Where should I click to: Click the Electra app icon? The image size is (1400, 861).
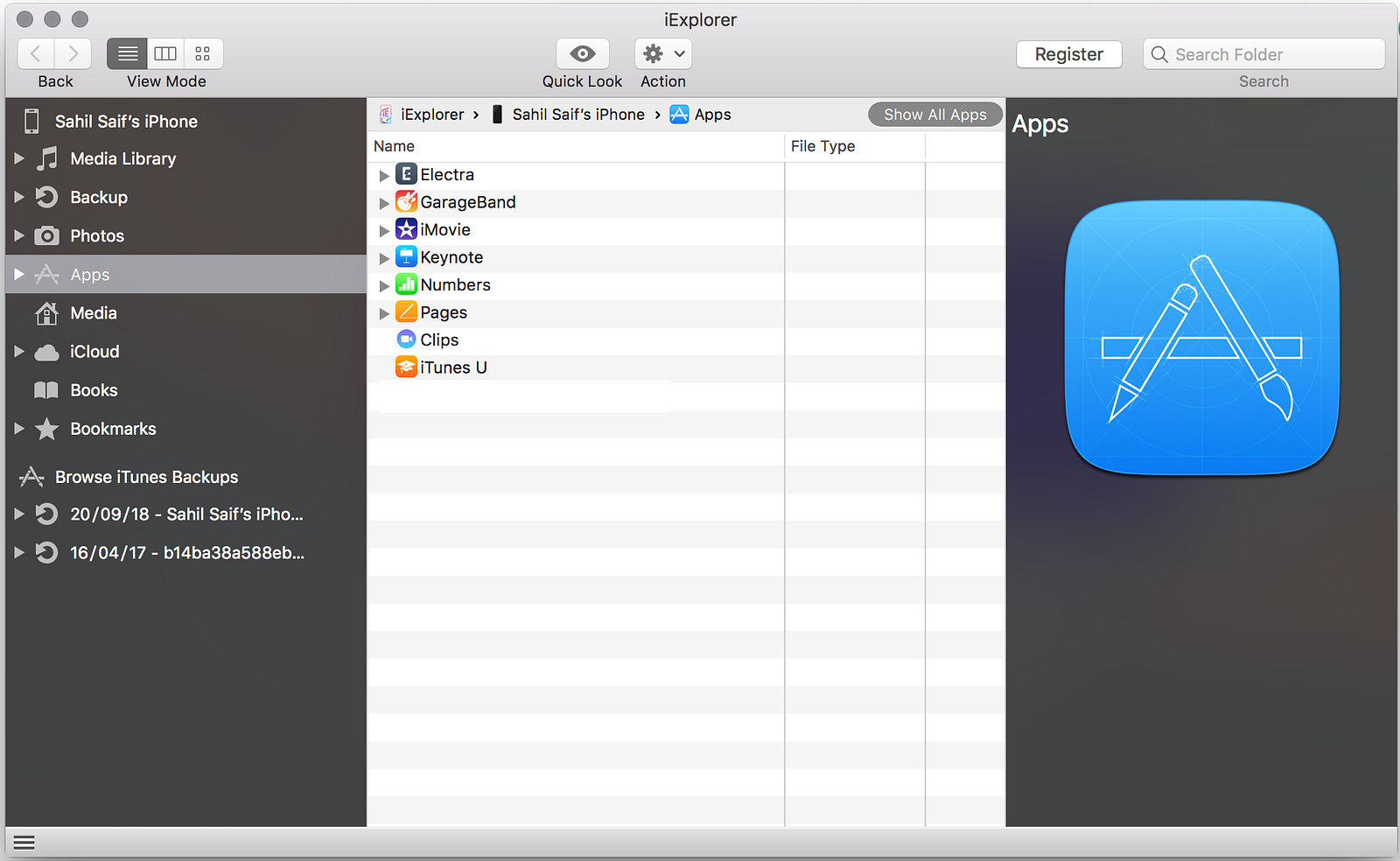pyautogui.click(x=406, y=174)
